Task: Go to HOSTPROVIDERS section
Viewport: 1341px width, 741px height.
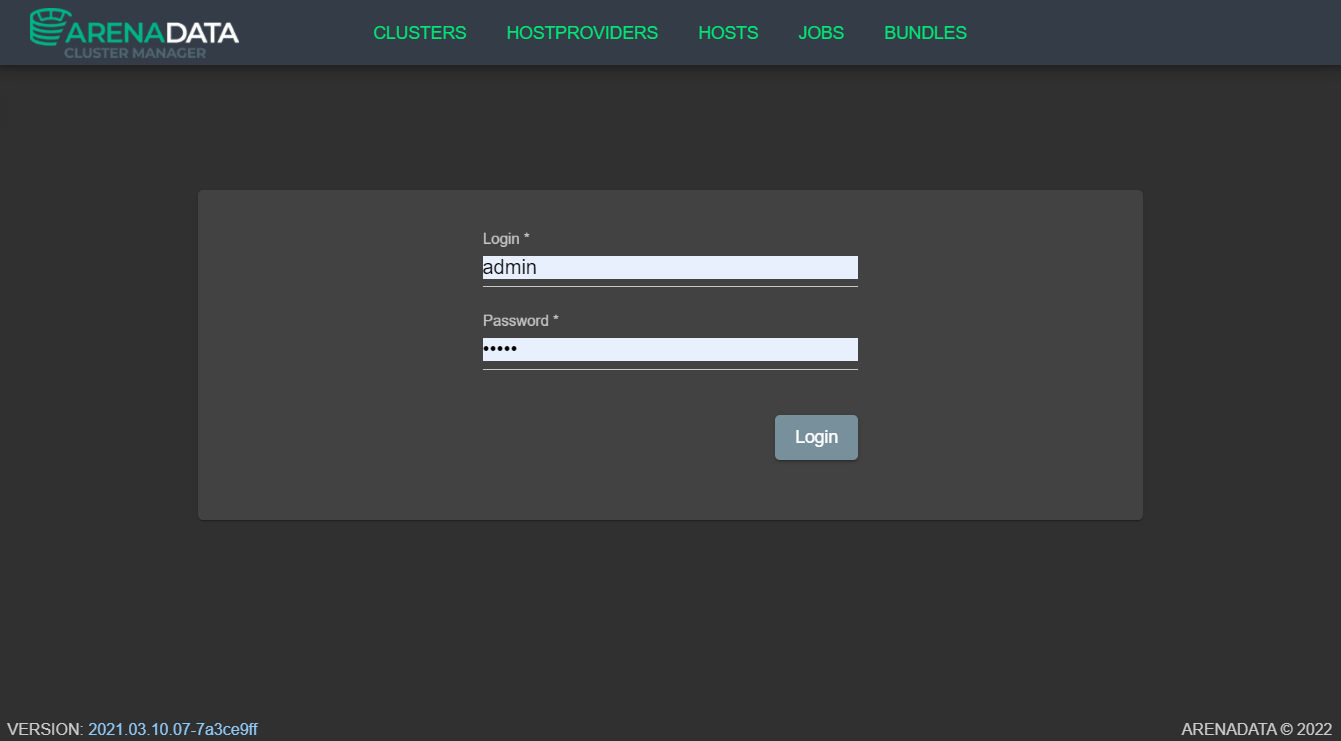Action: click(x=582, y=33)
